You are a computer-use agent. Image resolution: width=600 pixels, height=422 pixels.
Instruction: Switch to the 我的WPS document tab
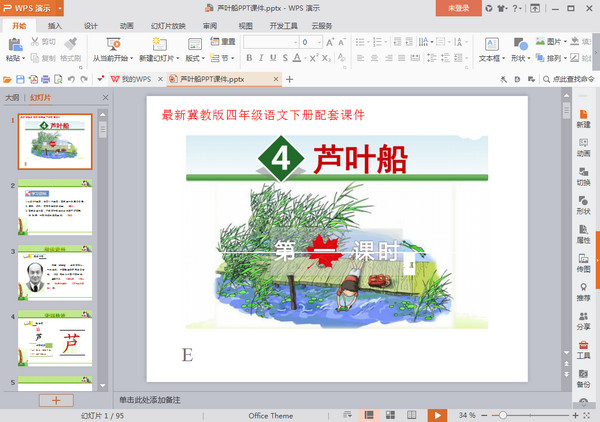click(130, 79)
